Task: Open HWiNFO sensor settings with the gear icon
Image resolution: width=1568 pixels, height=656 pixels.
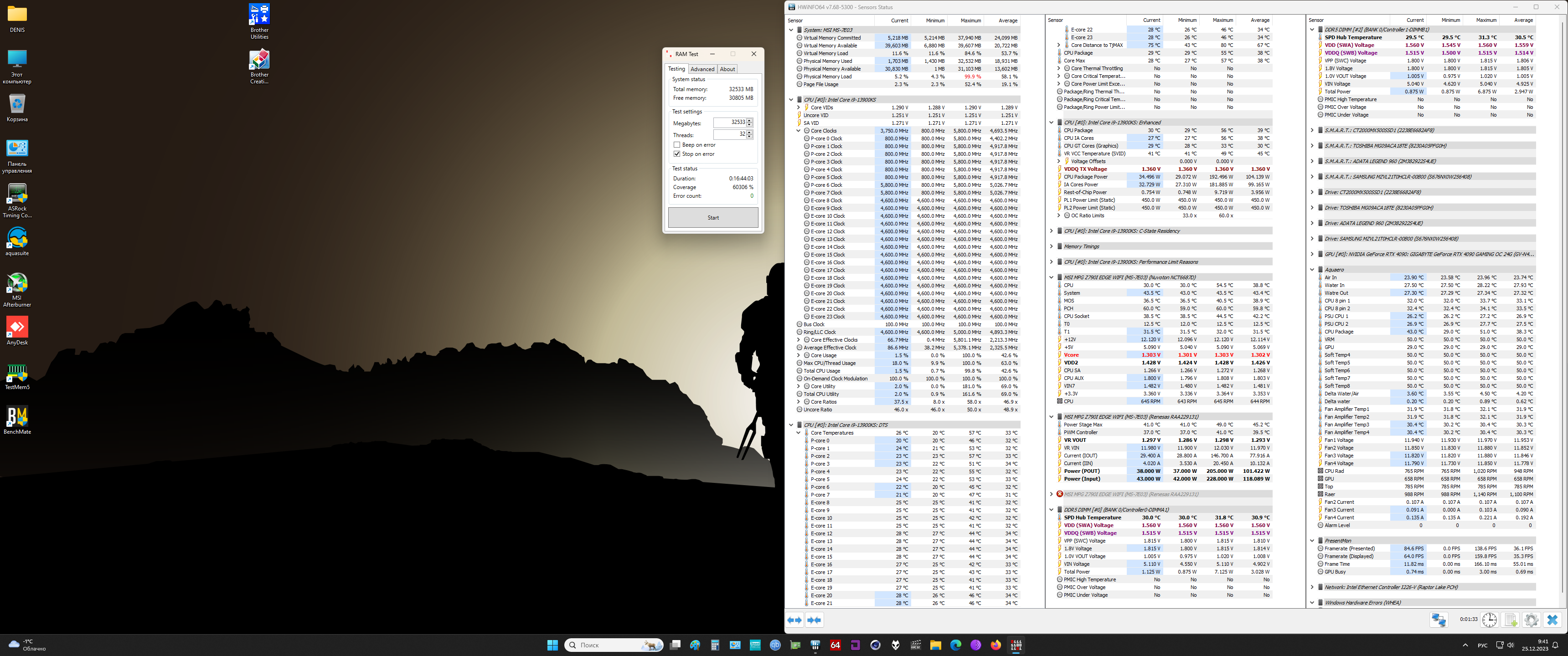Action: (1531, 620)
